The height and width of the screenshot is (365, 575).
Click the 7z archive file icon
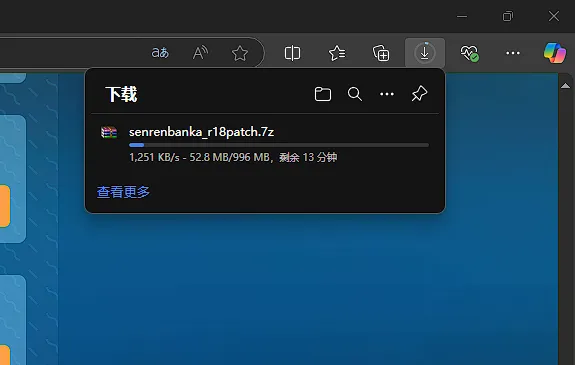109,132
